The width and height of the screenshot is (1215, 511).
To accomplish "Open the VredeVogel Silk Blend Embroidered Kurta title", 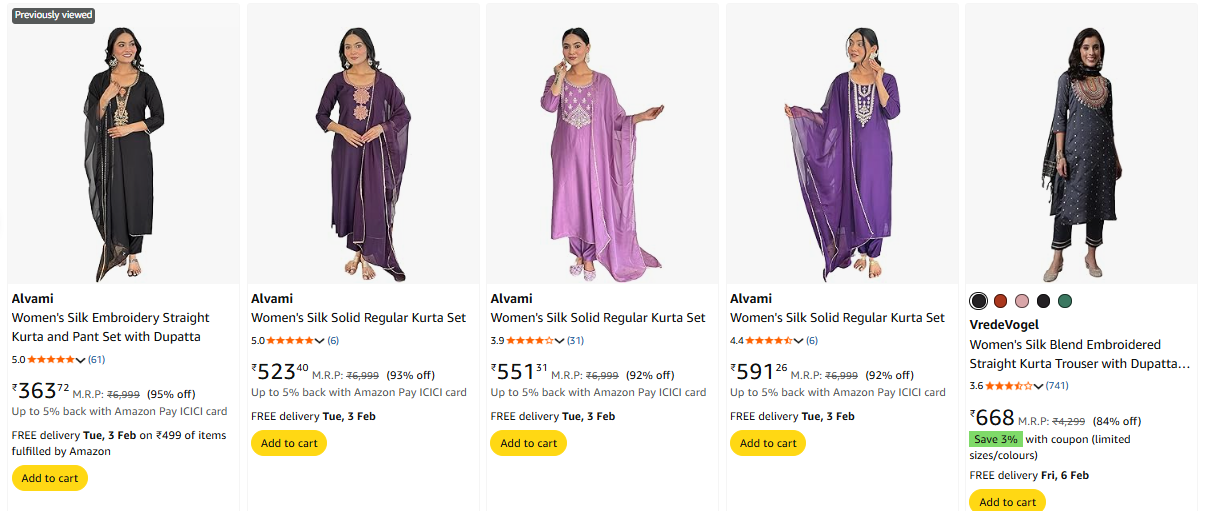I will [1079, 354].
